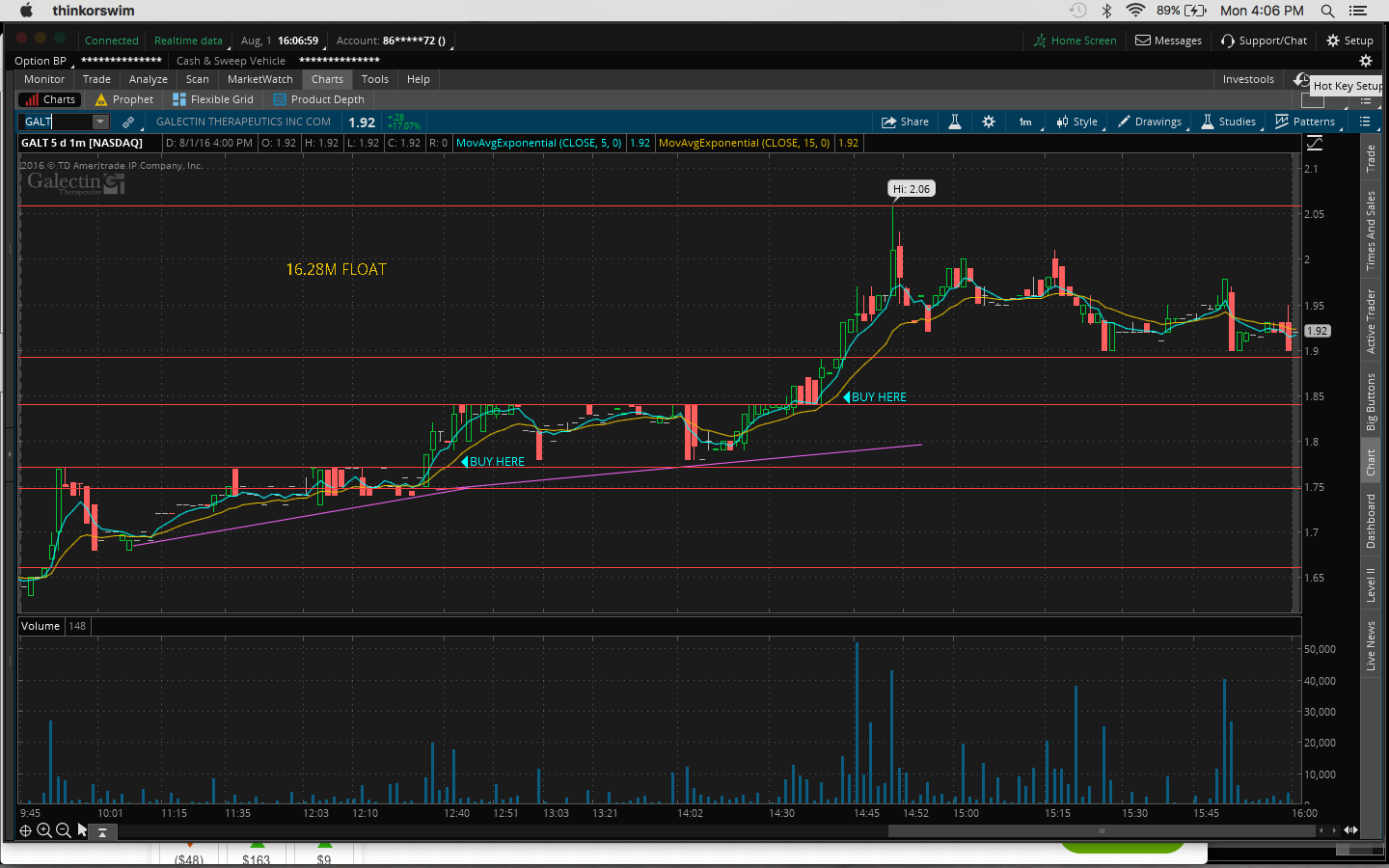
Task: Click the time-axis expand arrows icon
Action: [1350, 830]
